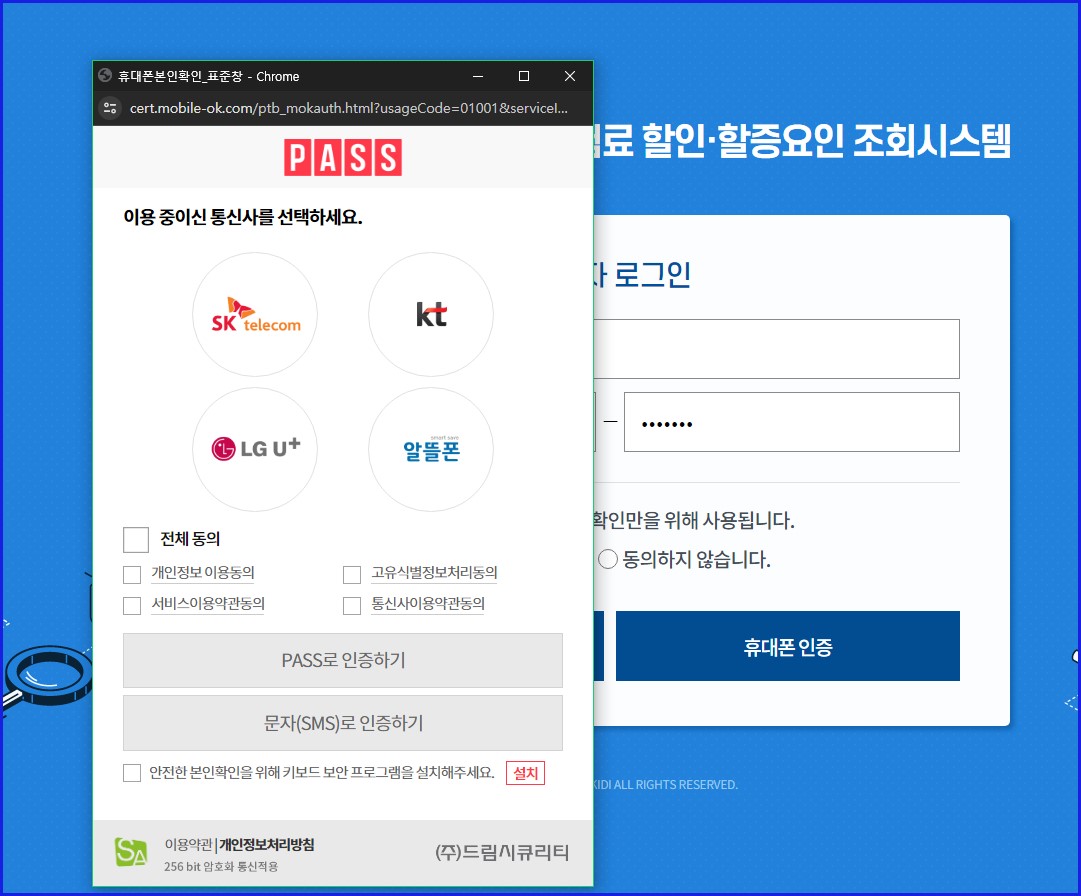
Task: Click the top name input field
Action: pyautogui.click(x=776, y=349)
